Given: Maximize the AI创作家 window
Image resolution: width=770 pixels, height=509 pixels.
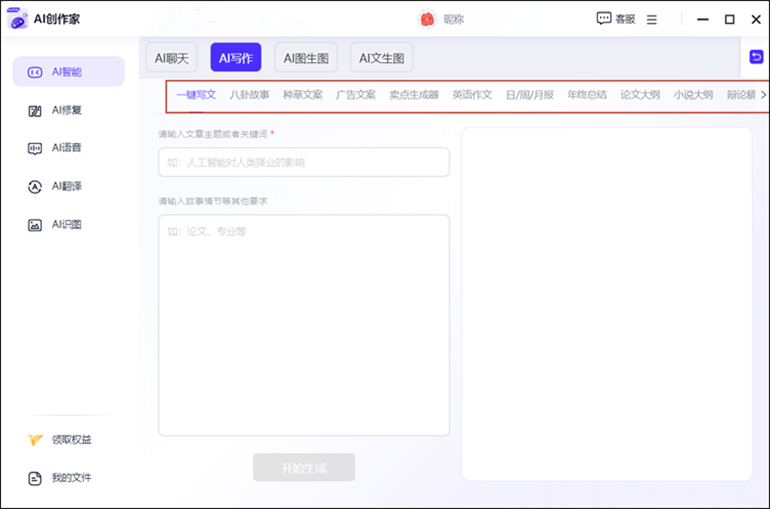Looking at the screenshot, I should point(730,20).
